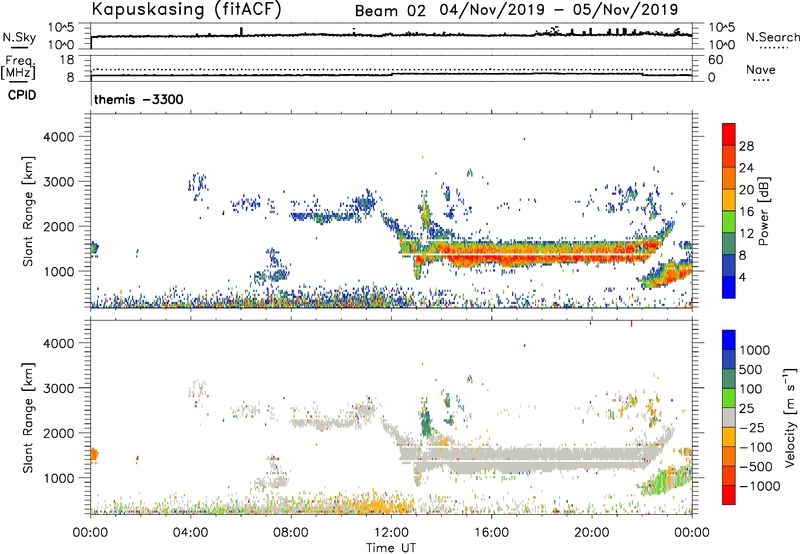Click the blue bottom of the power colorbar
Screen dimensions: 800x554
click(729, 287)
